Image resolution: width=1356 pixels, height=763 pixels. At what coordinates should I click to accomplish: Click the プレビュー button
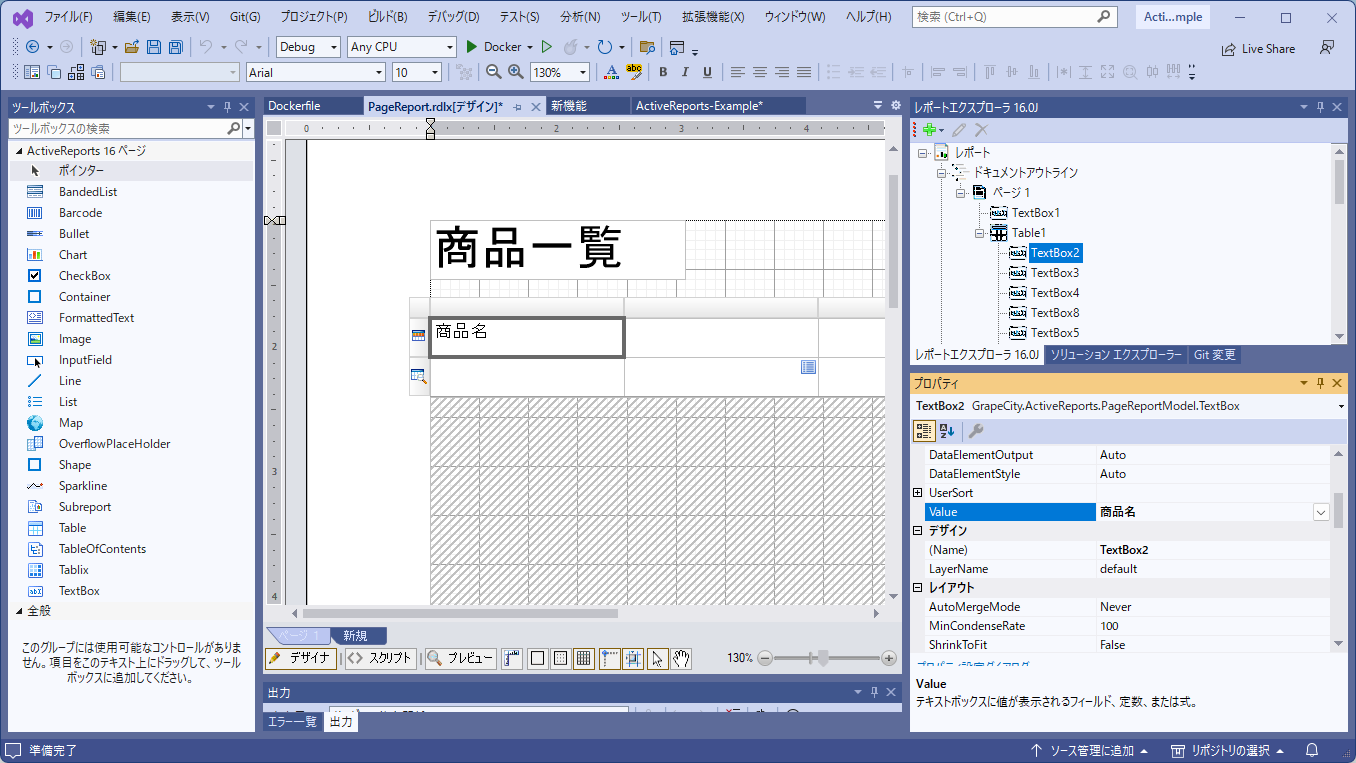tap(460, 658)
